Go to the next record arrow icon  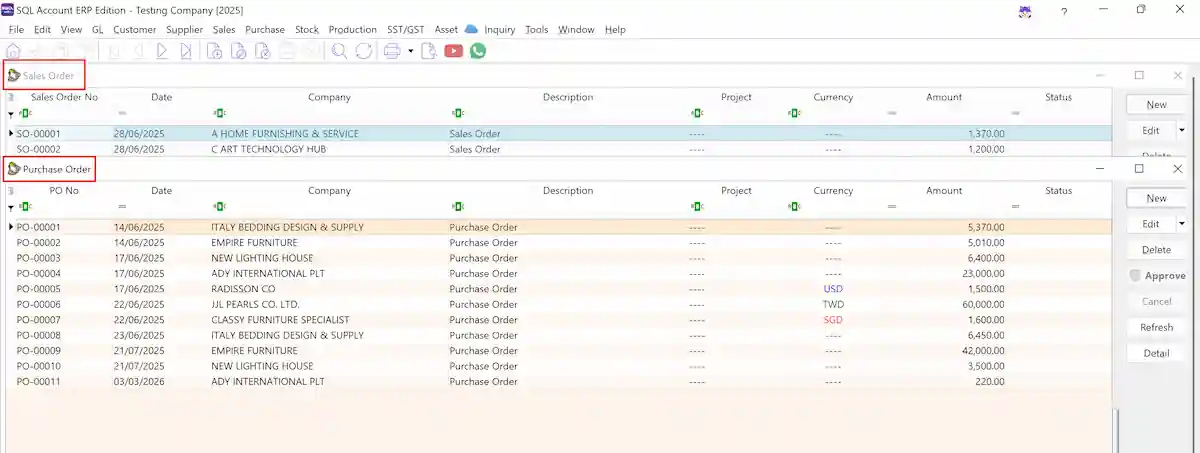click(x=162, y=51)
